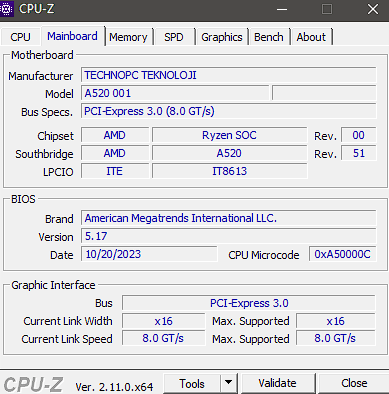Click the Southbridge vendor AMD field
389x394 pixels.
115,153
